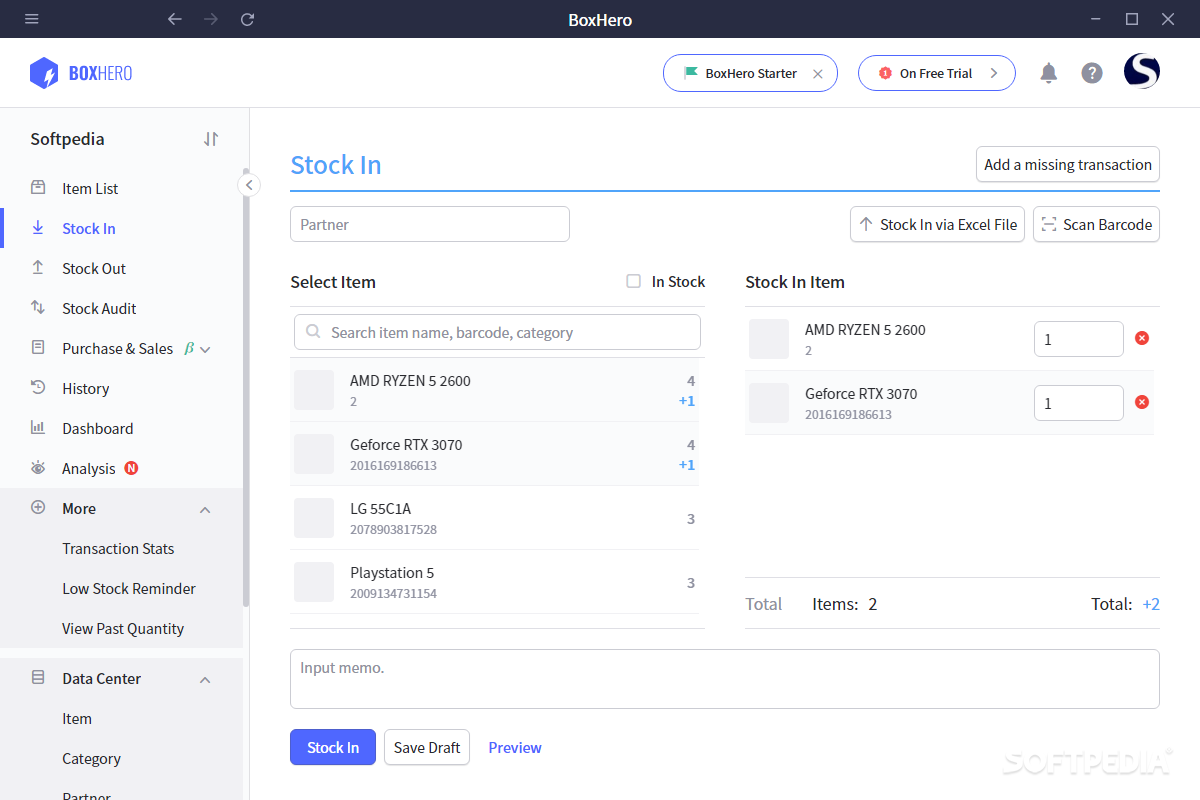Image resolution: width=1200 pixels, height=800 pixels.
Task: Select LG 55C1A item
Action: [495, 518]
